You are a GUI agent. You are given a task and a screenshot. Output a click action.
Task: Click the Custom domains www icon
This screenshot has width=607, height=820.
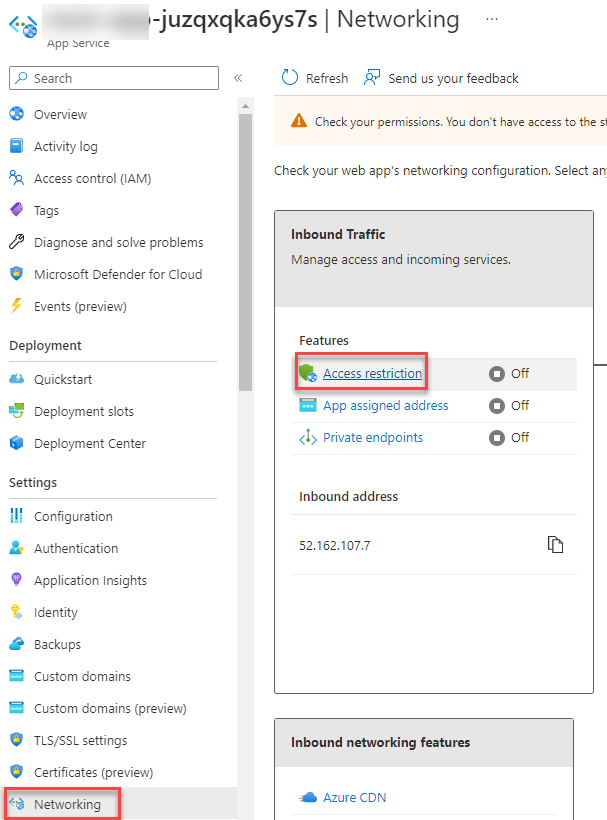17,676
